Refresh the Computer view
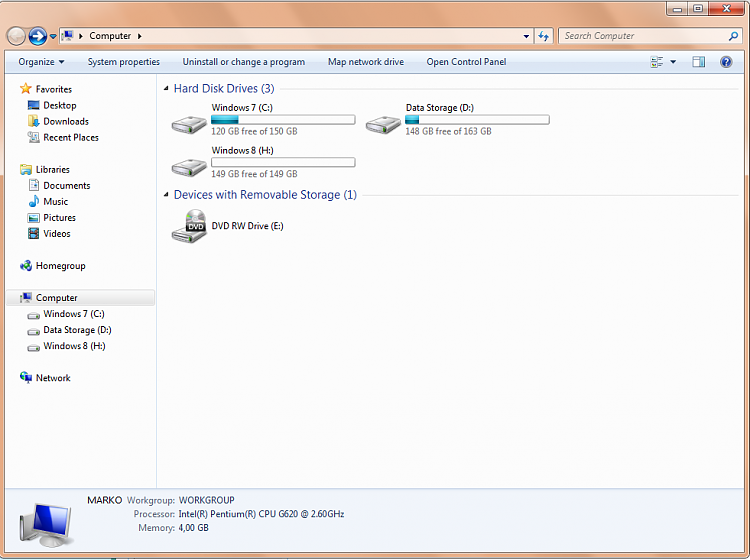Viewport: 750px width, 560px height. pos(543,36)
